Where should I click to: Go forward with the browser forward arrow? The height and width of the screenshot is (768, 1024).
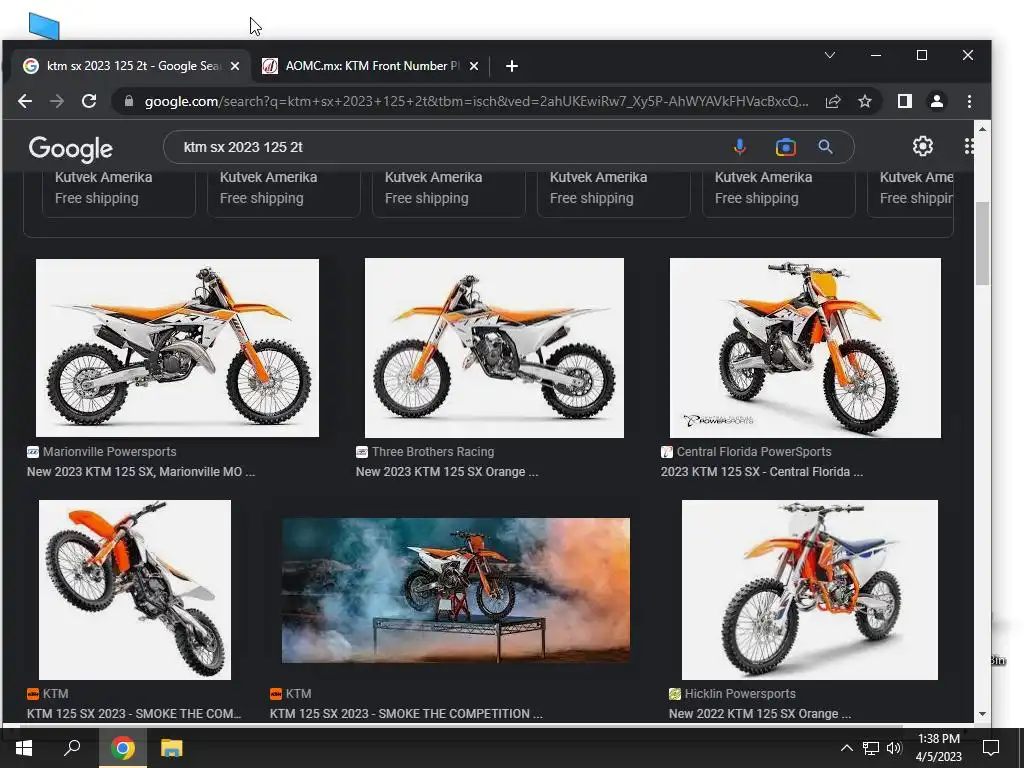tap(57, 101)
